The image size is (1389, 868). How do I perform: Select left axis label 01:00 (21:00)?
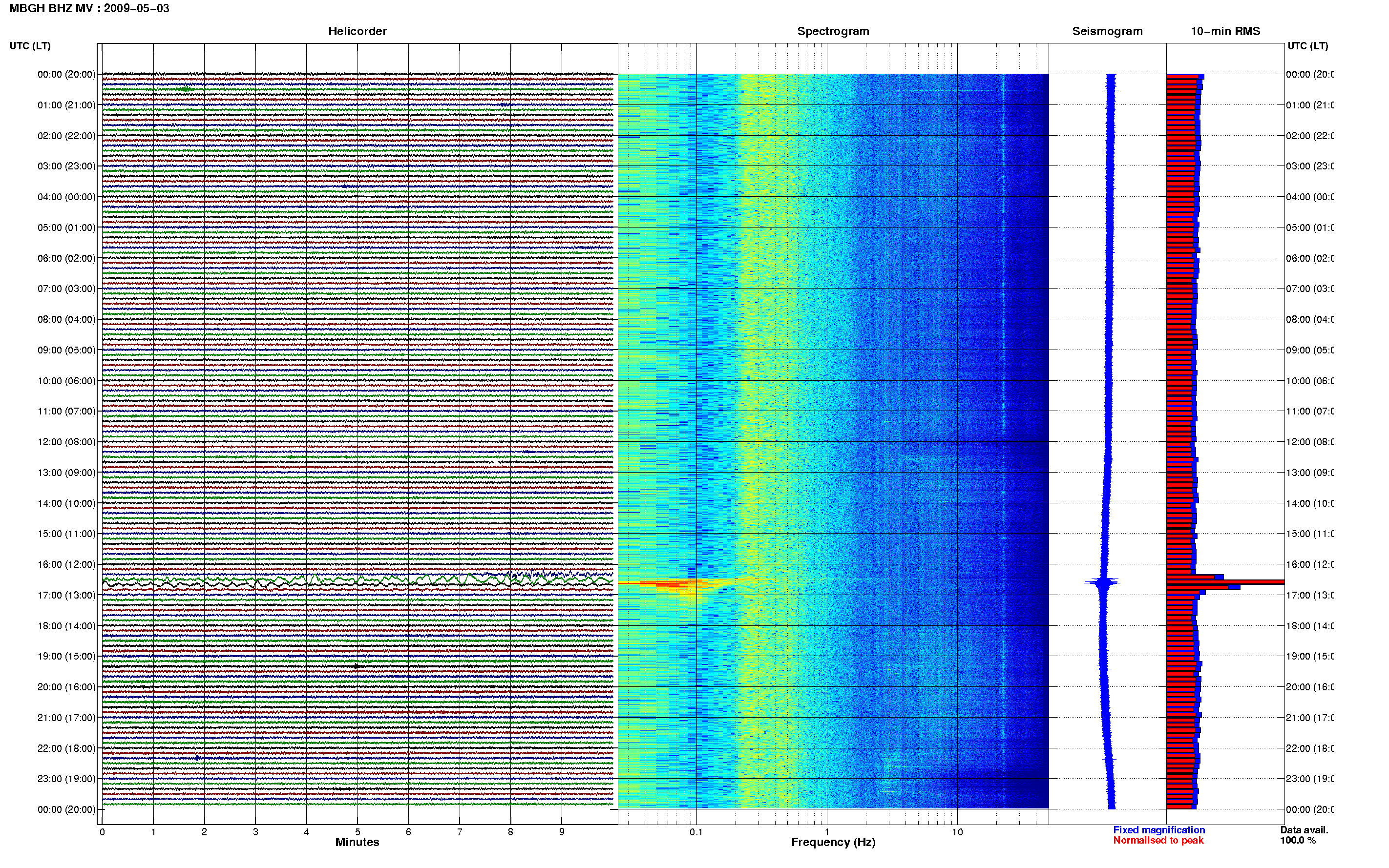(66, 105)
